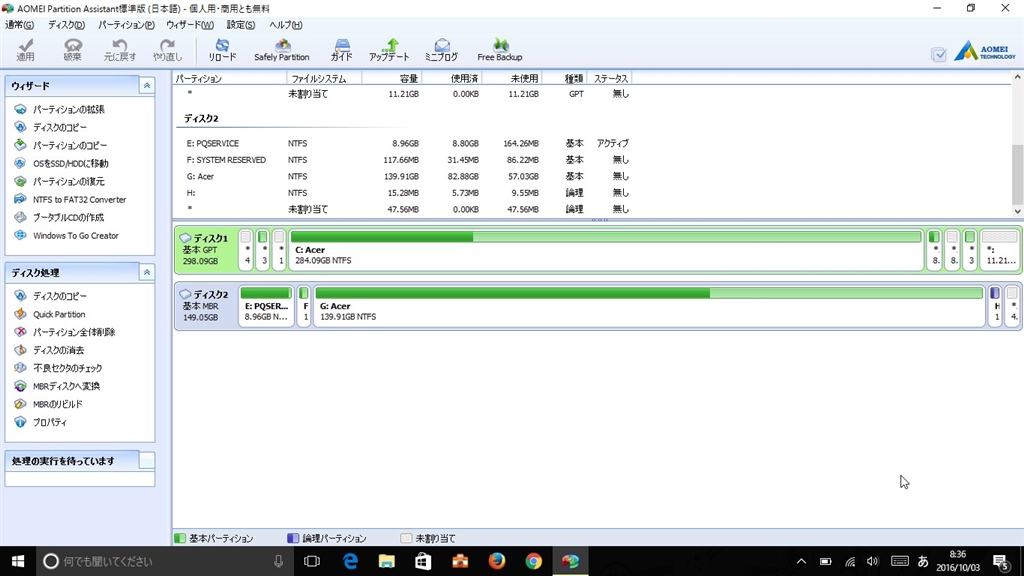Select E: PQSER 8.96GB partition block
The width and height of the screenshot is (1024, 576).
(266, 306)
